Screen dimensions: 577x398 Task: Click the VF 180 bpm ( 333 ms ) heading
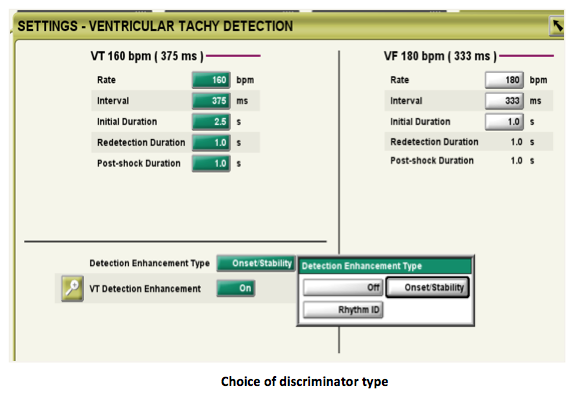440,56
